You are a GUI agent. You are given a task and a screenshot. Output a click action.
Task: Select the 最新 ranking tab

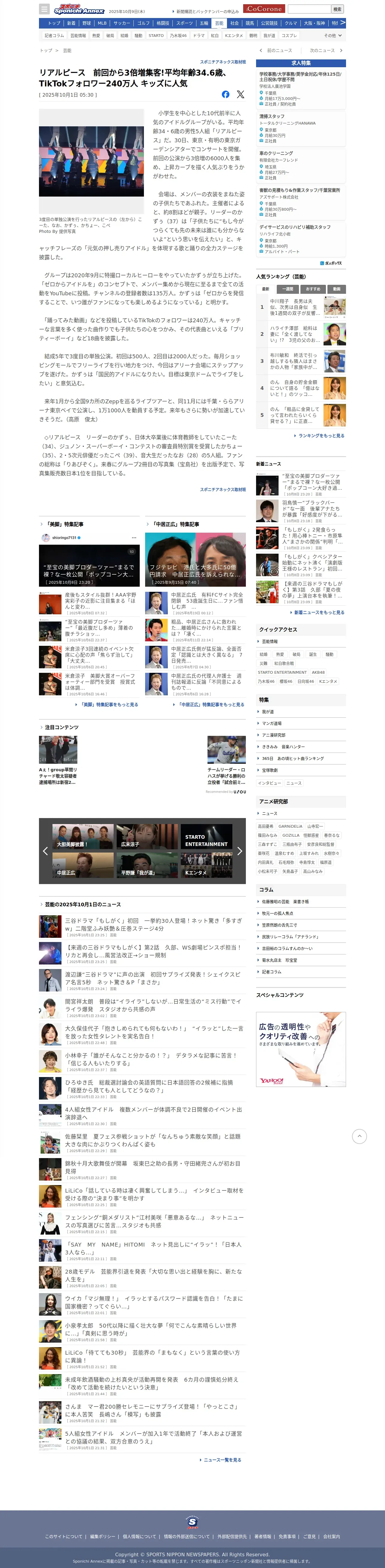click(266, 289)
